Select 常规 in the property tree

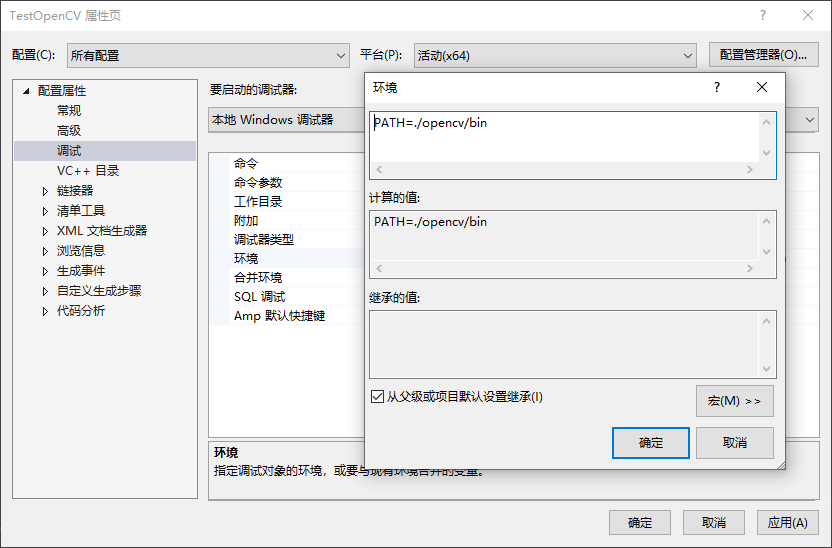[69, 110]
